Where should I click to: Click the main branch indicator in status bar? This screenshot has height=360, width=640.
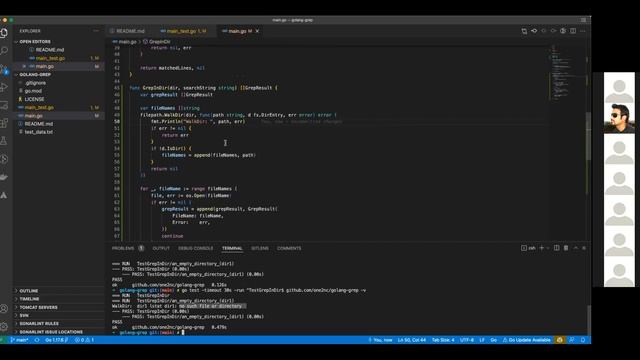19,340
